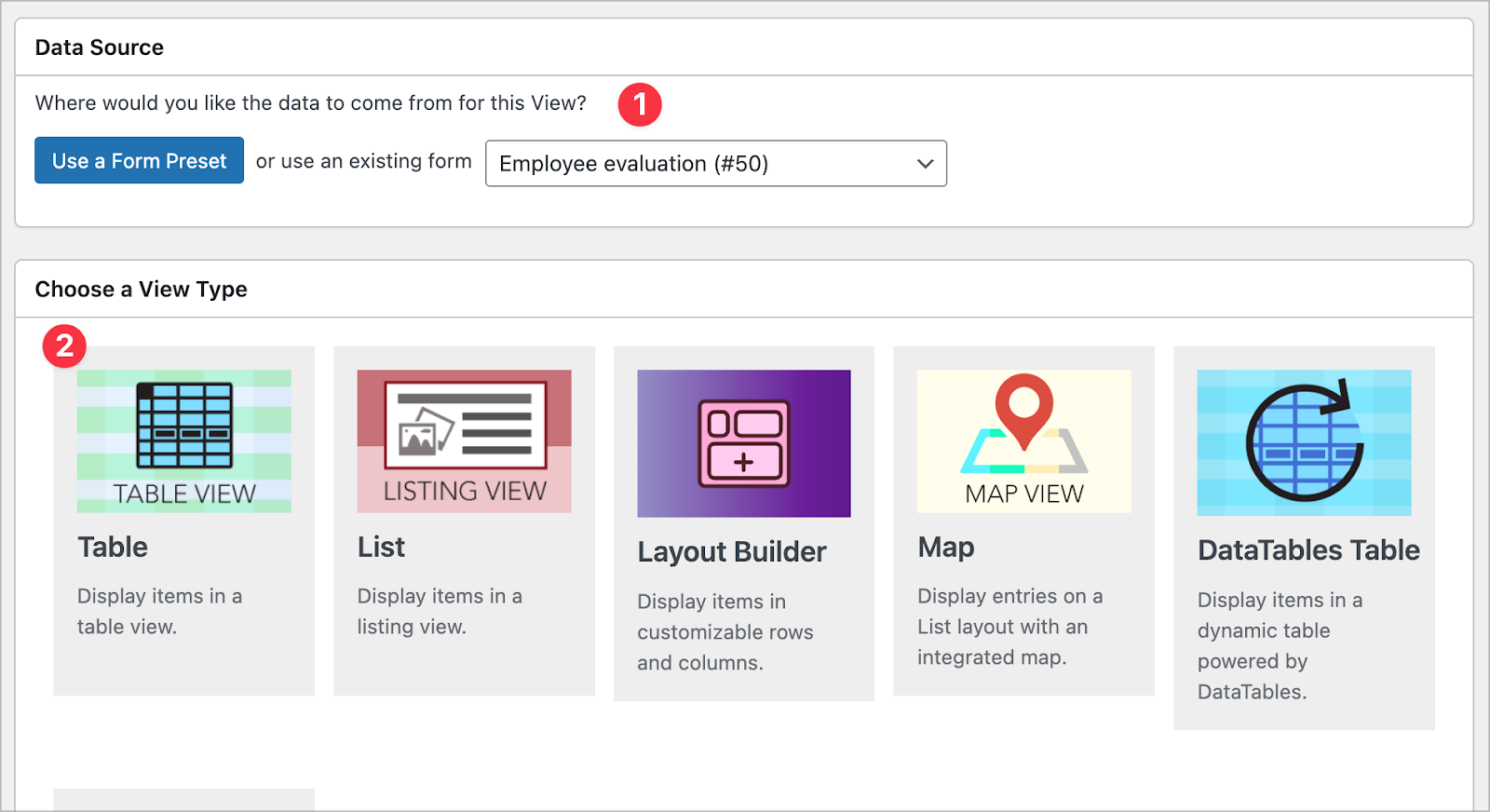Viewport: 1490px width, 812px height.
Task: Click 'dynamic table powered by DataTables' description
Action: point(1280,645)
